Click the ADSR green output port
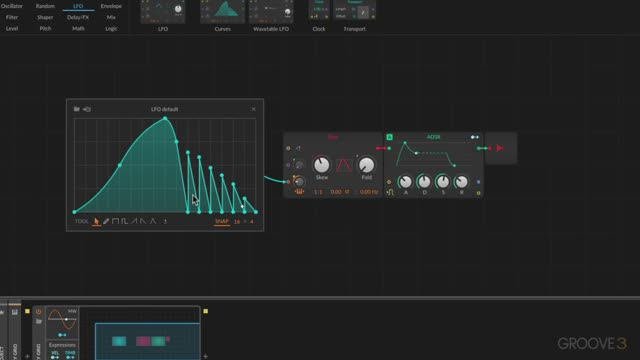The width and height of the screenshot is (640, 360). [x=479, y=148]
